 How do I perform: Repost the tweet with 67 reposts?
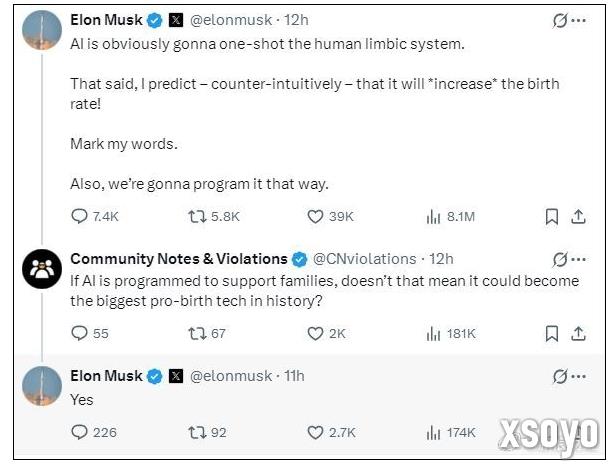[x=197, y=333]
